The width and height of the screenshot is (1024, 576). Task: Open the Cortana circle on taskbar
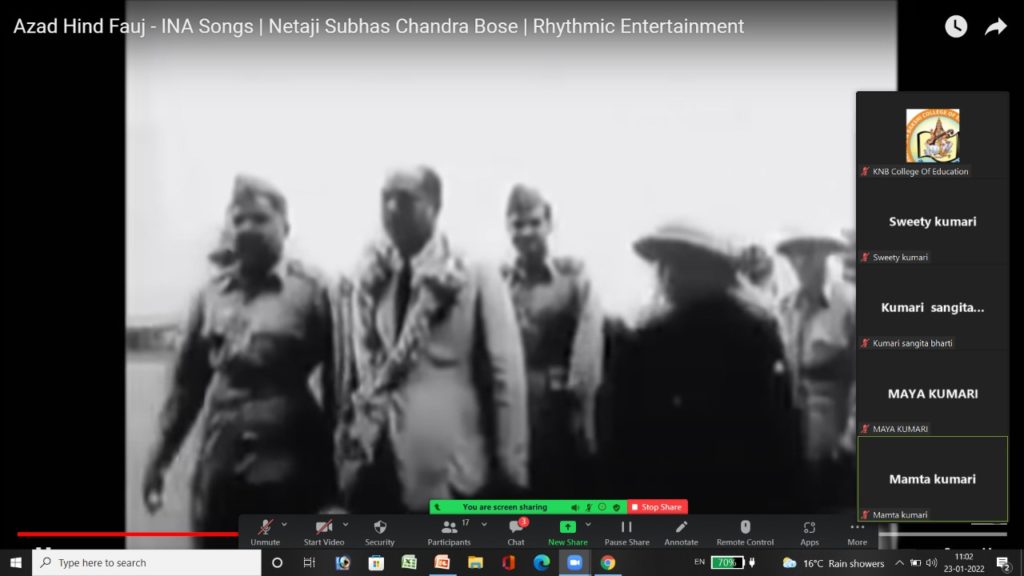tap(277, 562)
